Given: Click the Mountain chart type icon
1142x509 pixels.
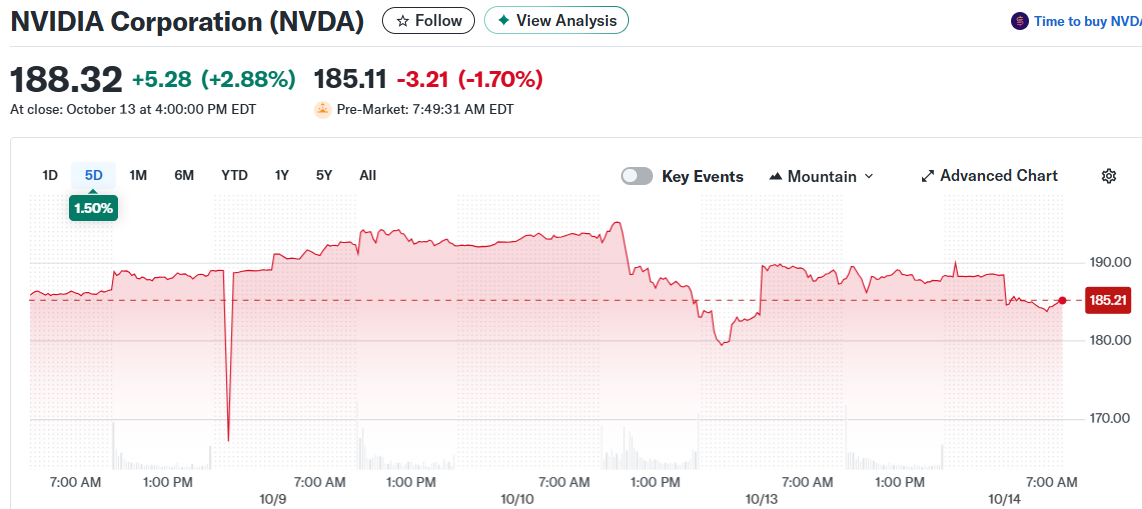Looking at the screenshot, I should [x=775, y=176].
